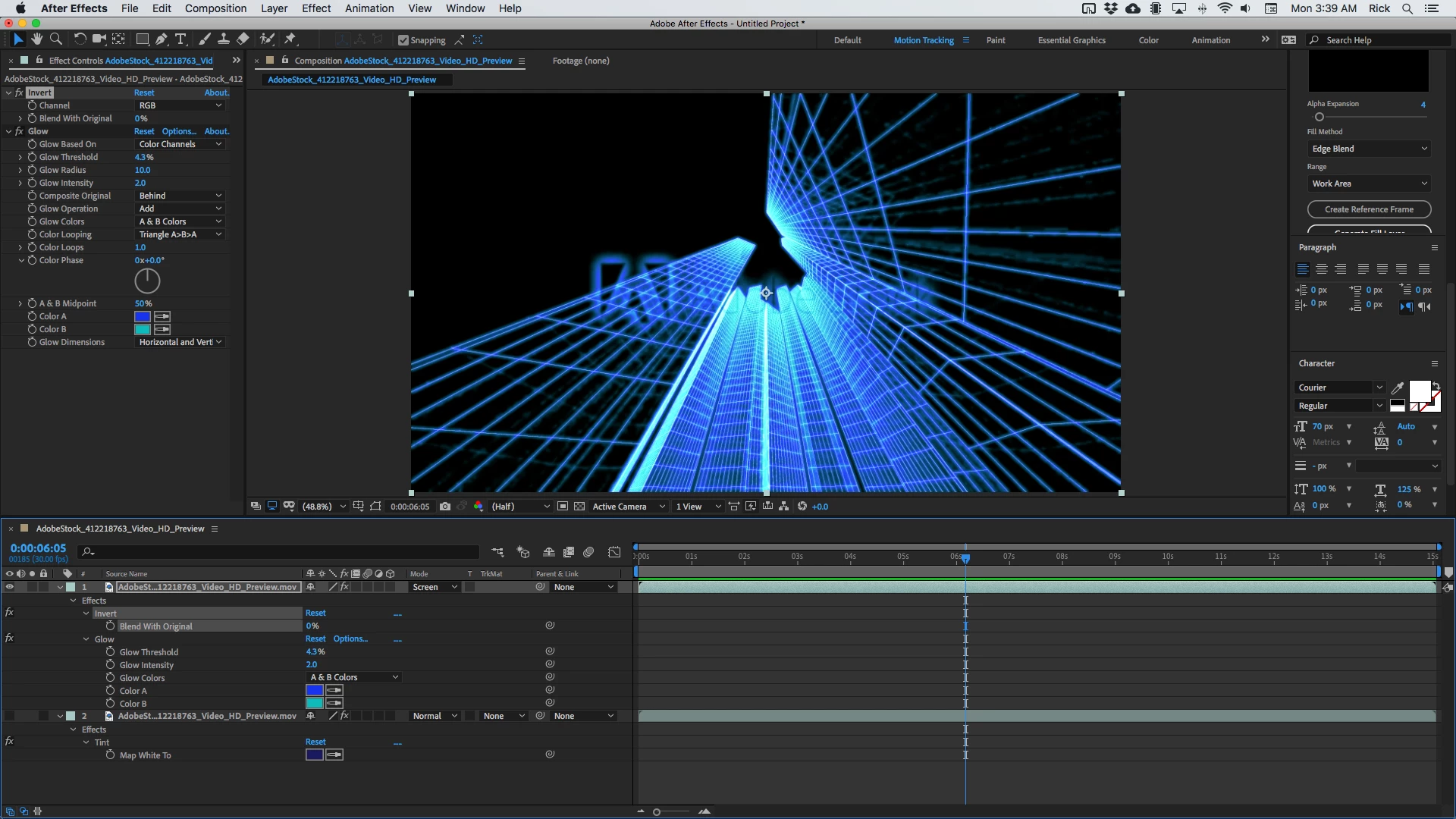Screen dimensions: 1456x819
Task: Click Create Reference Frame button
Action: (1368, 209)
